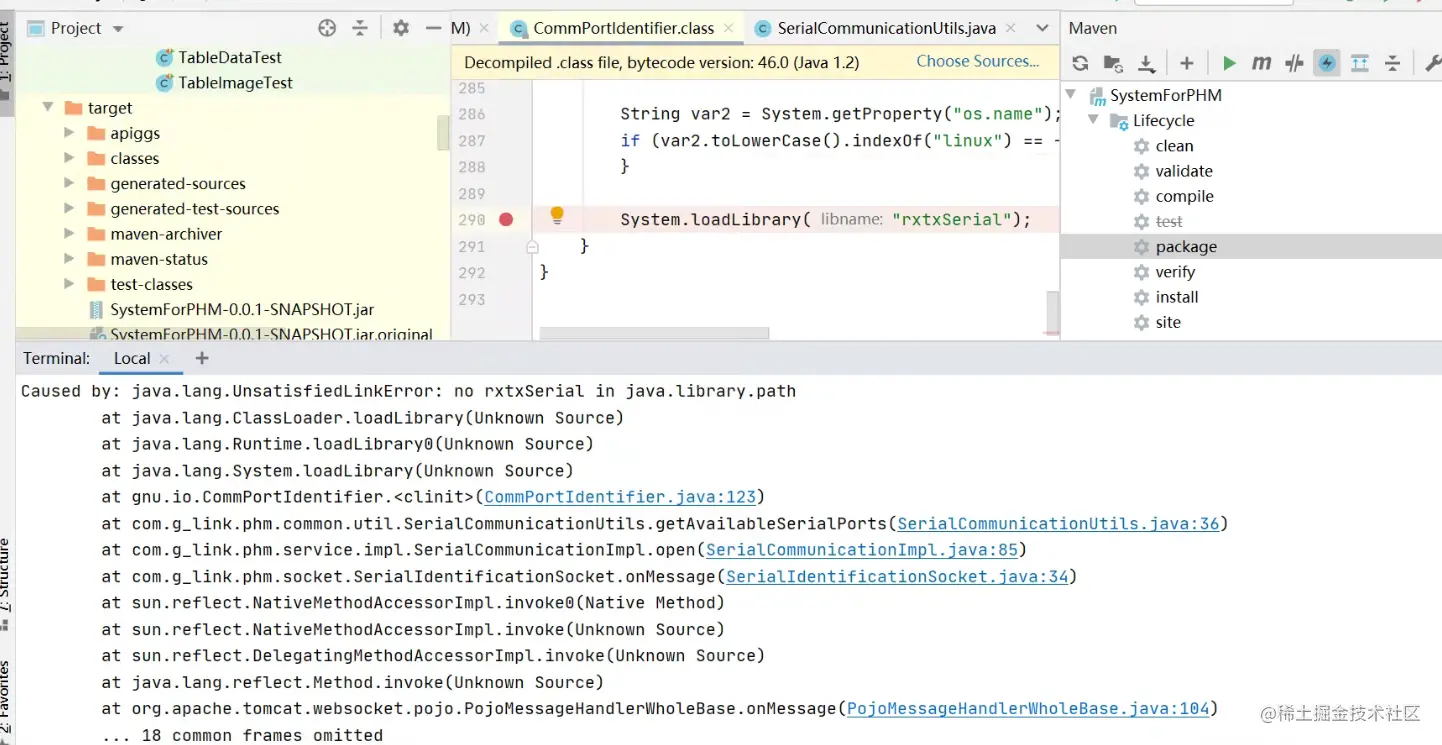Click the lightbulb intention icon on line 290
Viewport: 1442px width, 745px height.
click(557, 215)
